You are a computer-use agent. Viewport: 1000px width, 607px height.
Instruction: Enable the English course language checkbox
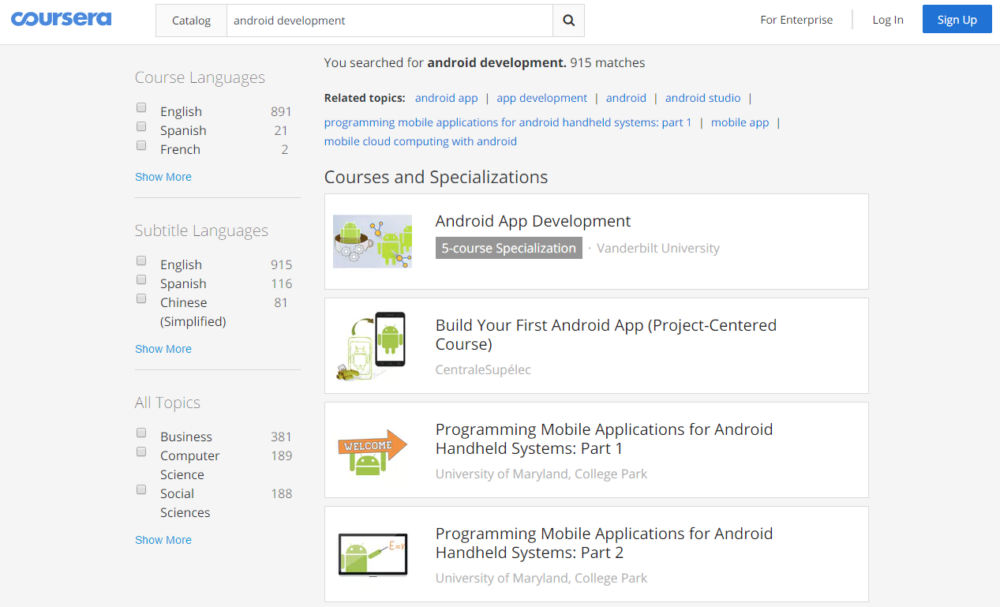[x=141, y=108]
